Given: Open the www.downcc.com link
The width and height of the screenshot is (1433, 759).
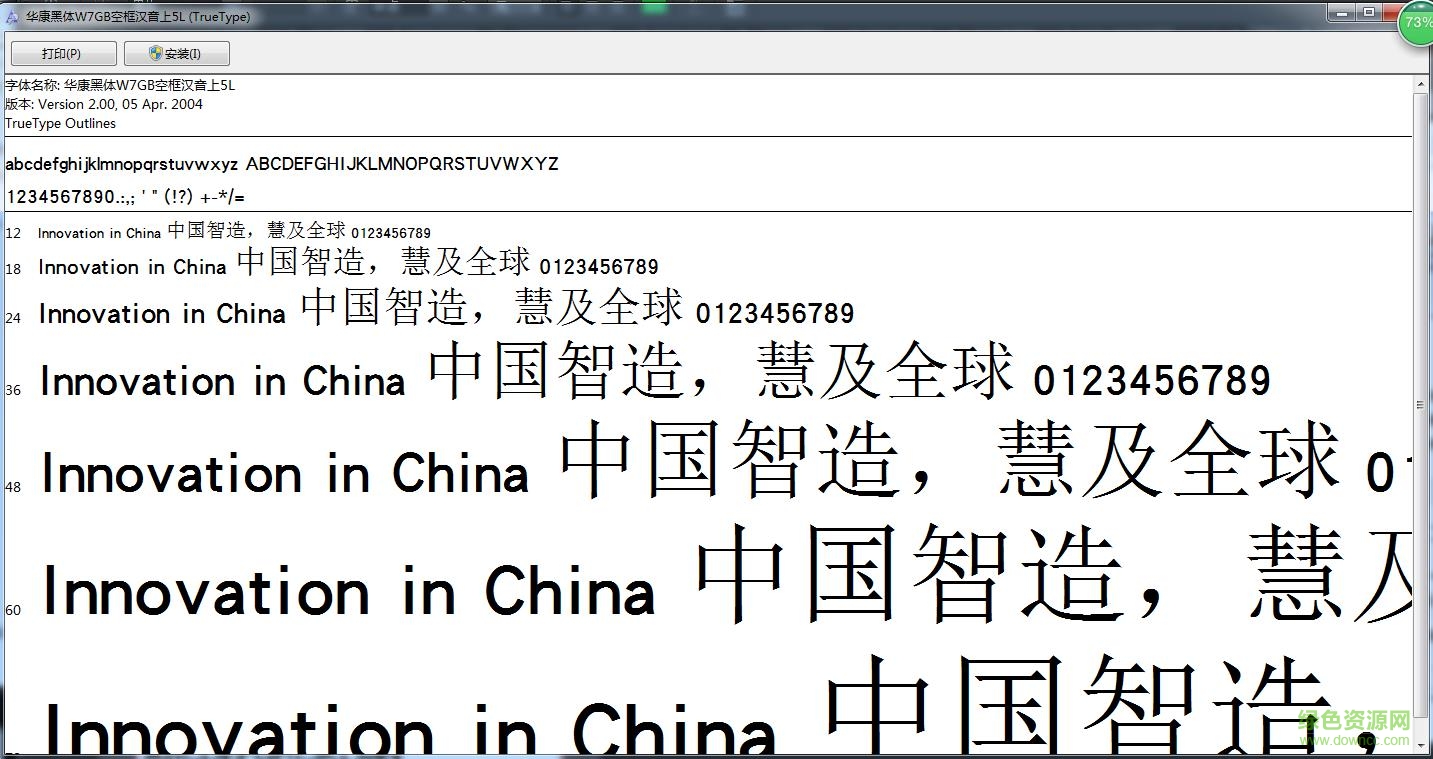Looking at the screenshot, I should click(1352, 742).
